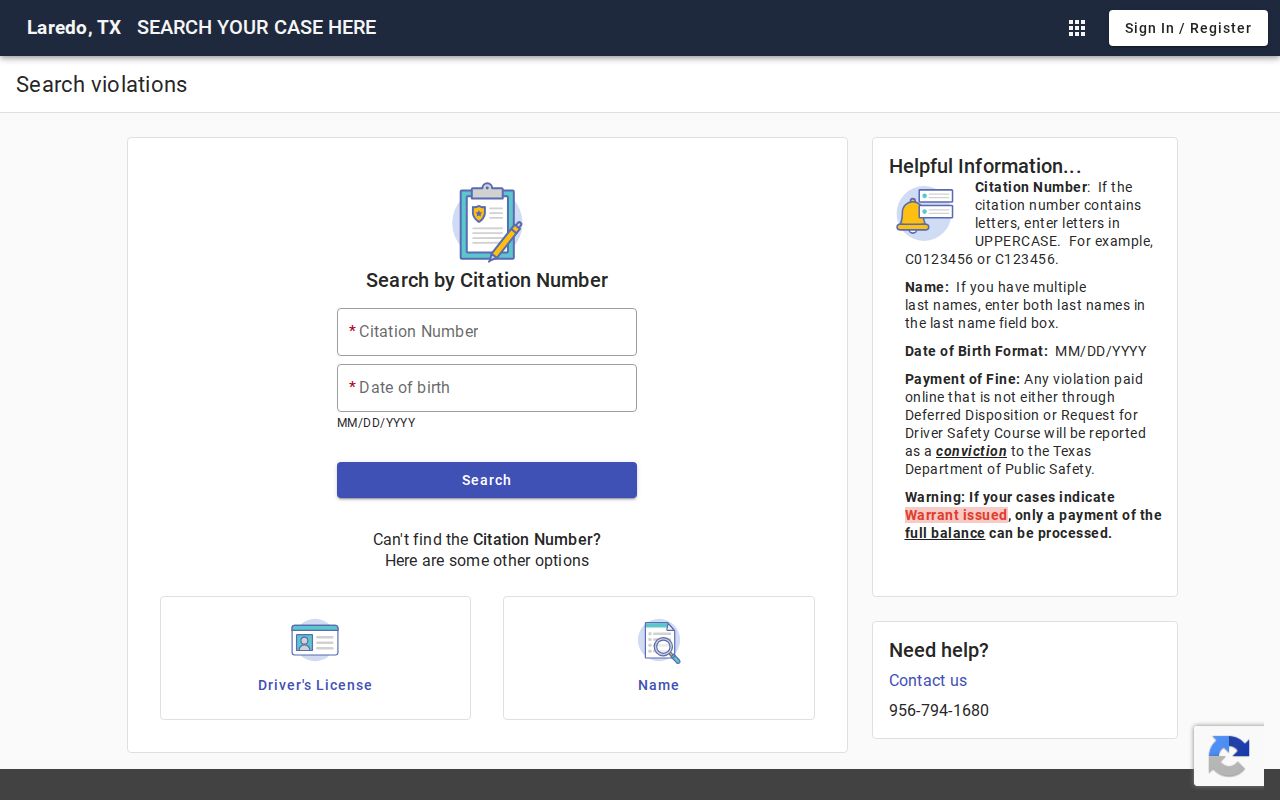Click the Need help? heading
1280x800 pixels.
click(x=939, y=650)
